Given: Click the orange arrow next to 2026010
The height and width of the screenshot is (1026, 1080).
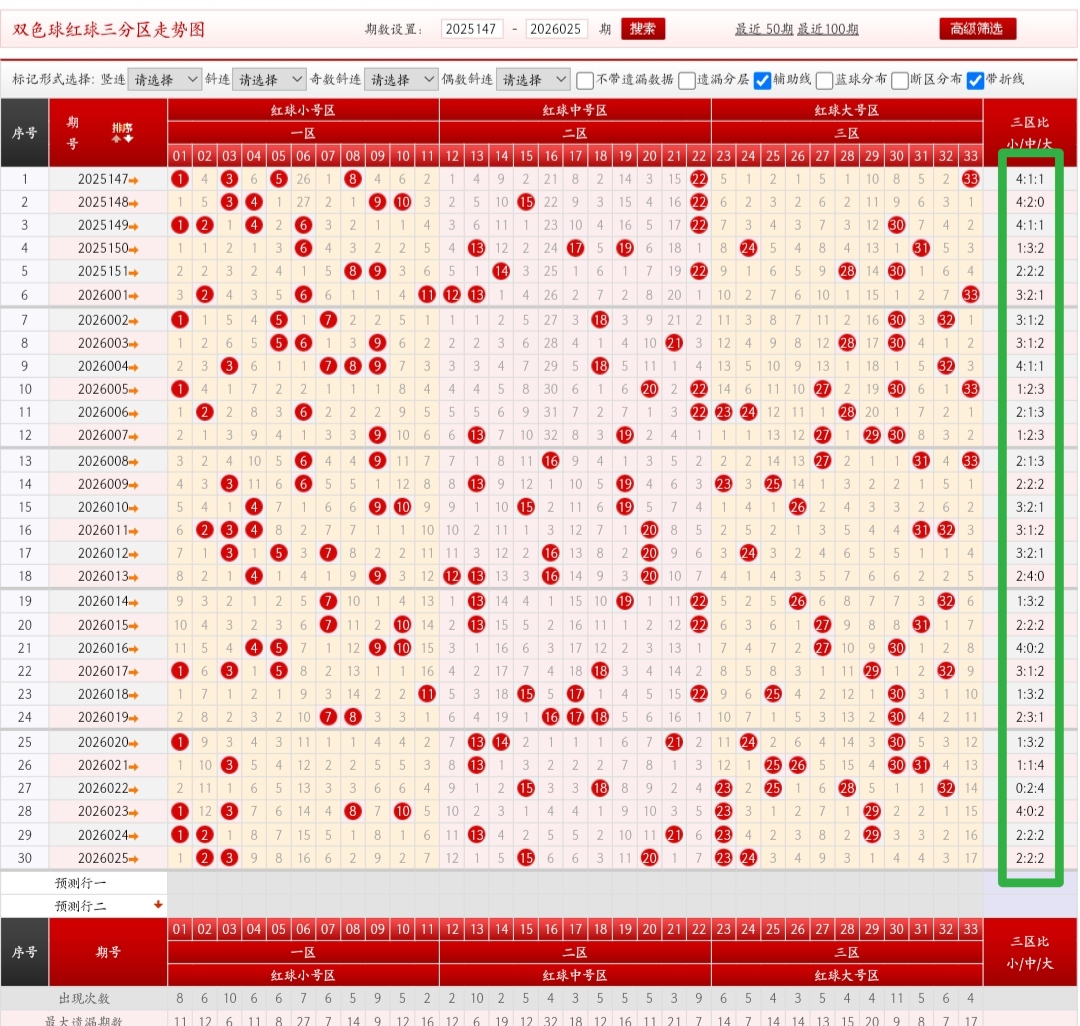Looking at the screenshot, I should [x=135, y=507].
